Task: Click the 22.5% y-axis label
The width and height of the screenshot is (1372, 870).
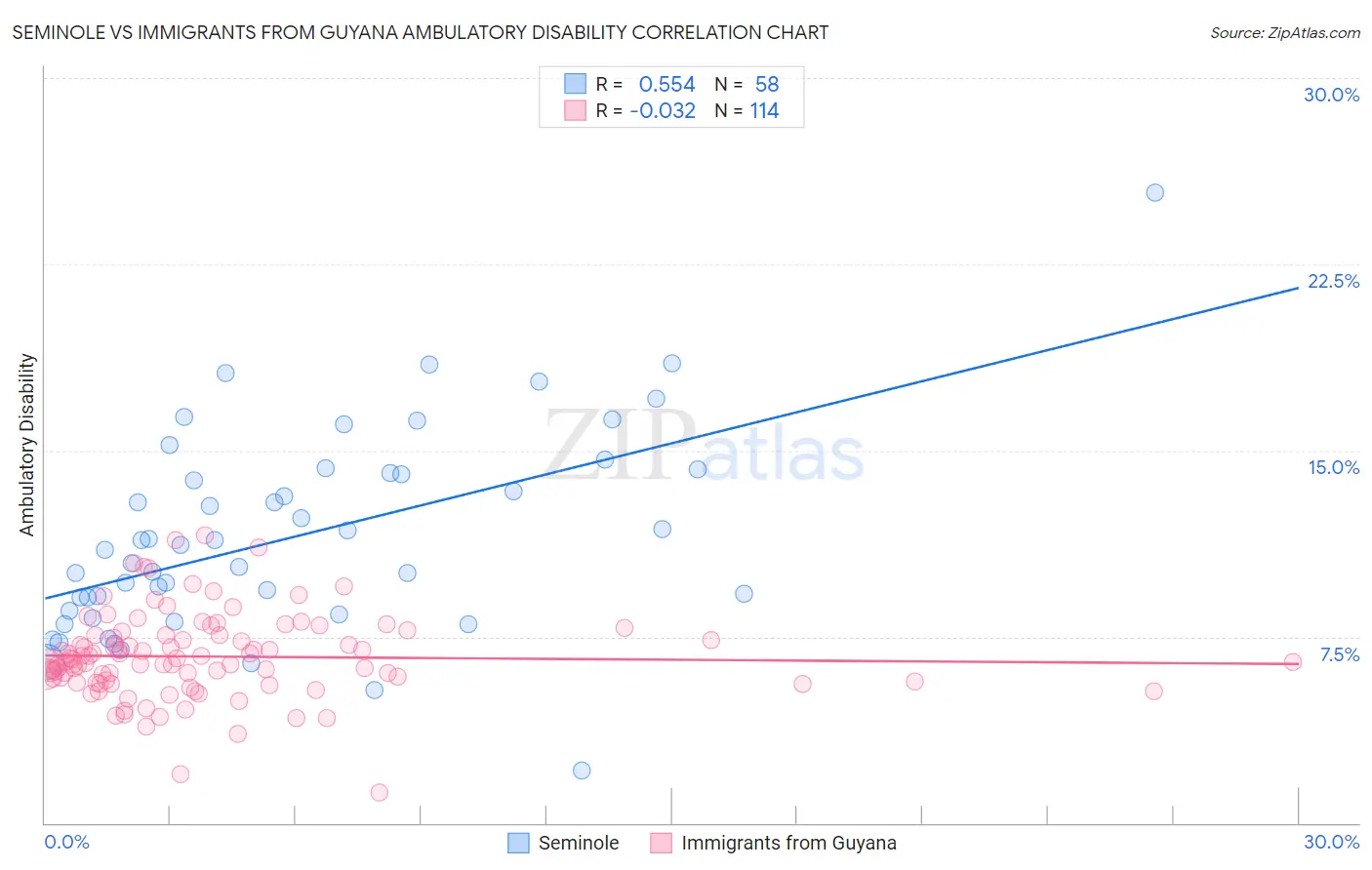Action: click(x=1333, y=281)
